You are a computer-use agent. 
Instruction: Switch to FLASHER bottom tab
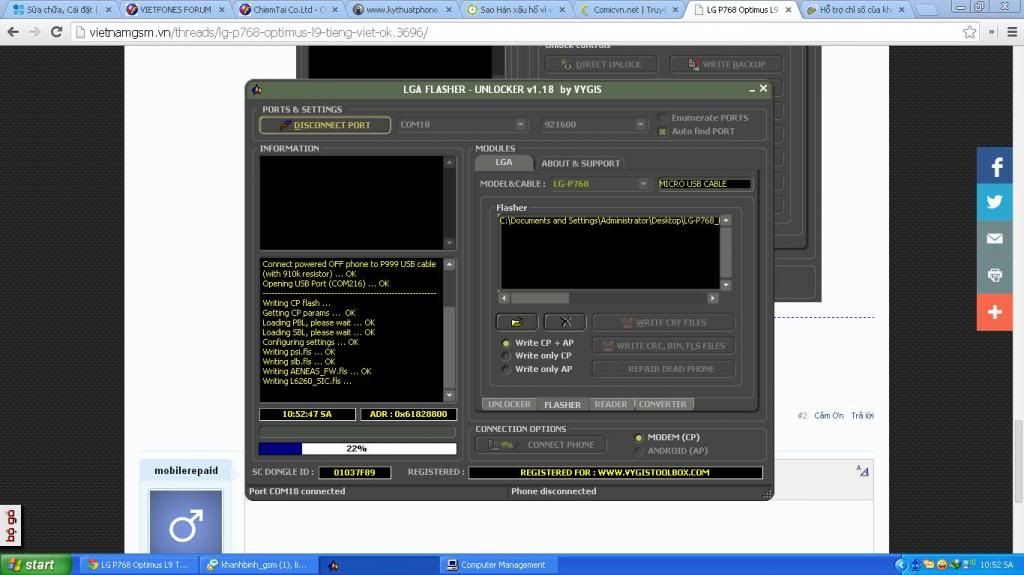[562, 404]
